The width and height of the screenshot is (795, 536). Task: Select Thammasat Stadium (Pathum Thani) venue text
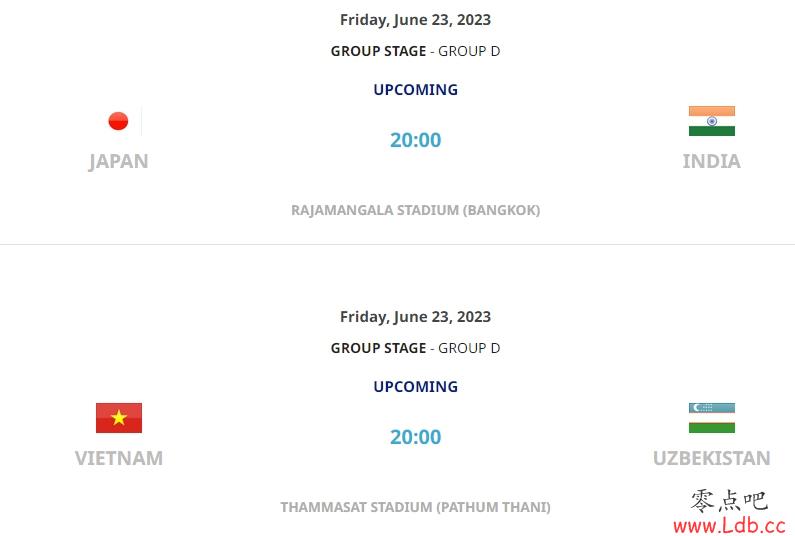coord(415,507)
